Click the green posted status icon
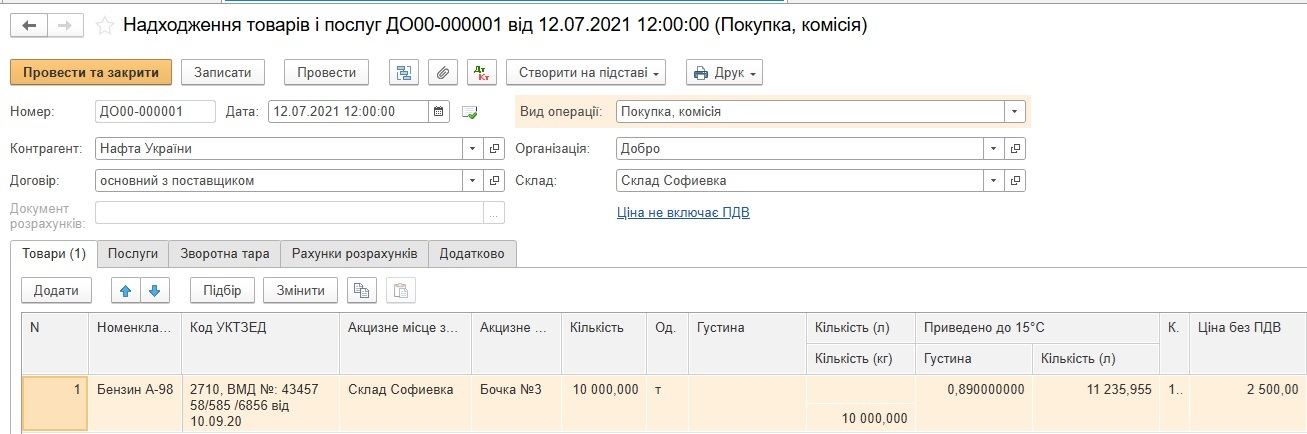Image resolution: width=1307 pixels, height=434 pixels. tap(470, 112)
